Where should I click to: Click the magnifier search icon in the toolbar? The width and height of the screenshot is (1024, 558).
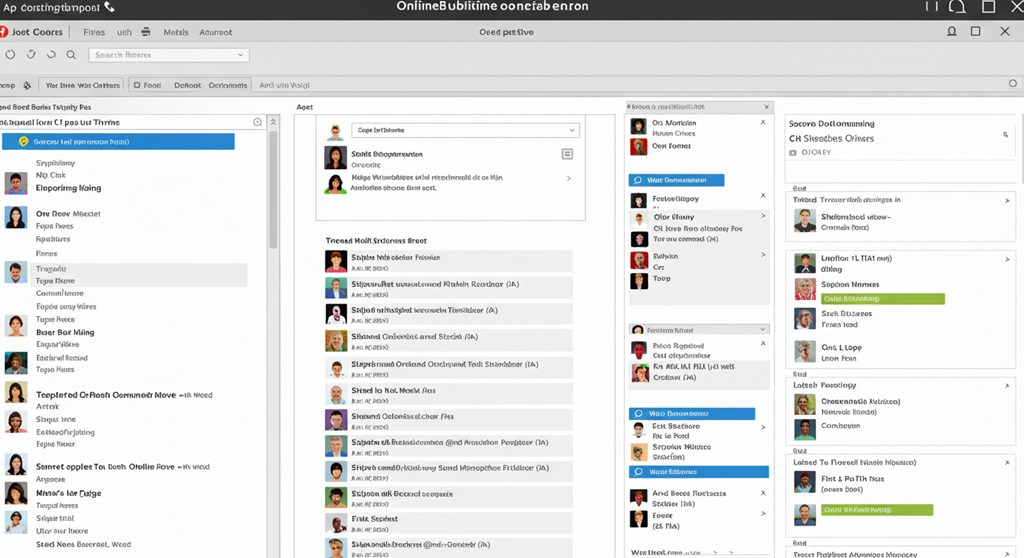tap(71, 55)
